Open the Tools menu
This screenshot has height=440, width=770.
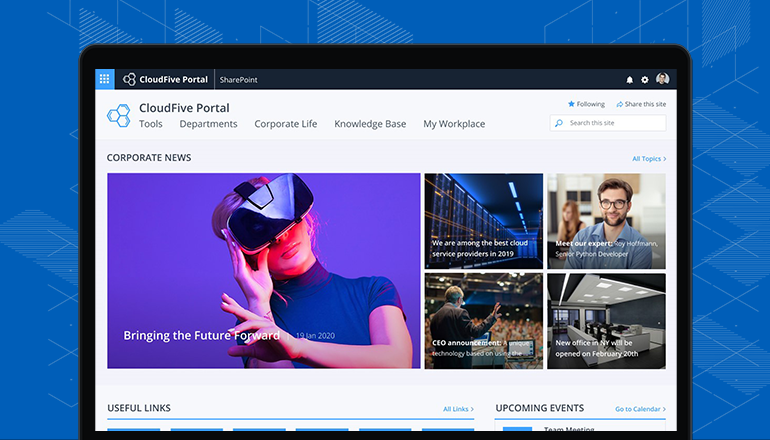click(151, 124)
